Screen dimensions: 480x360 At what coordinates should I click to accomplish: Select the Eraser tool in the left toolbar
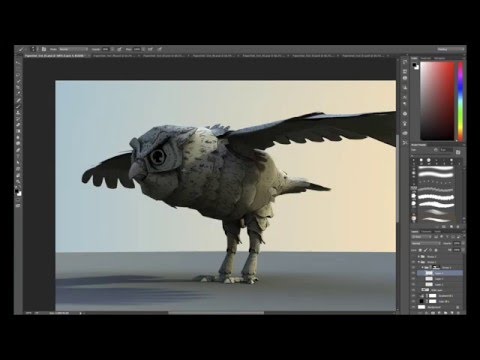(x=19, y=125)
